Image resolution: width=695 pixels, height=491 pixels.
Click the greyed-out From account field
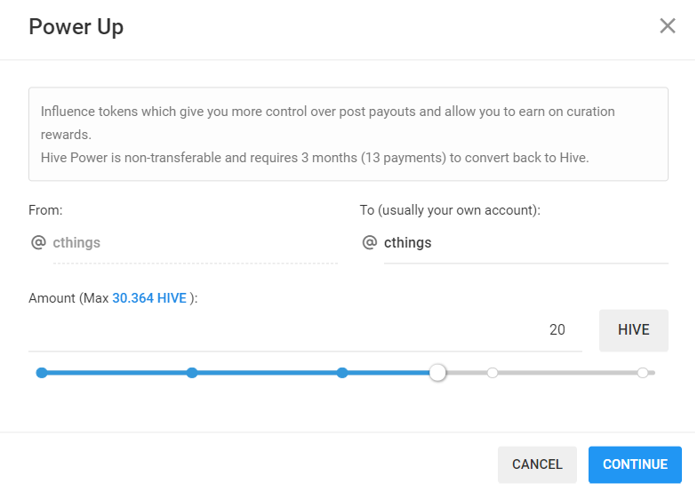click(x=195, y=243)
